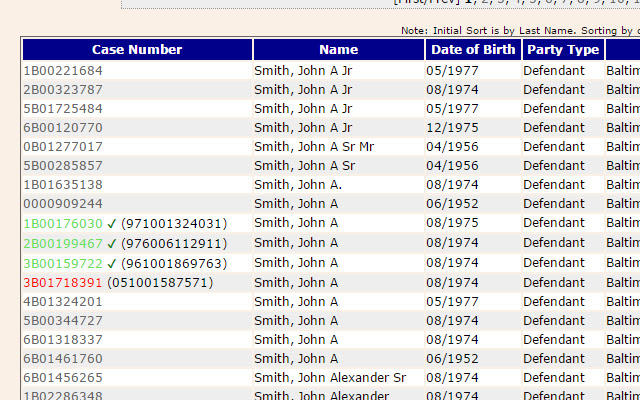
Task: Open case 5B00344727
Action: coord(63,321)
